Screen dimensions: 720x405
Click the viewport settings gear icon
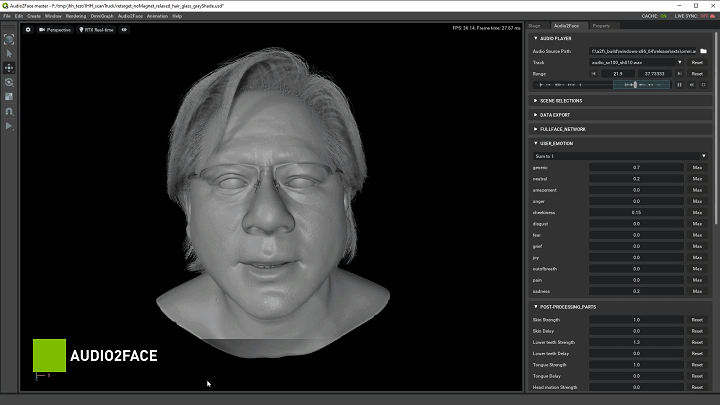coord(28,29)
